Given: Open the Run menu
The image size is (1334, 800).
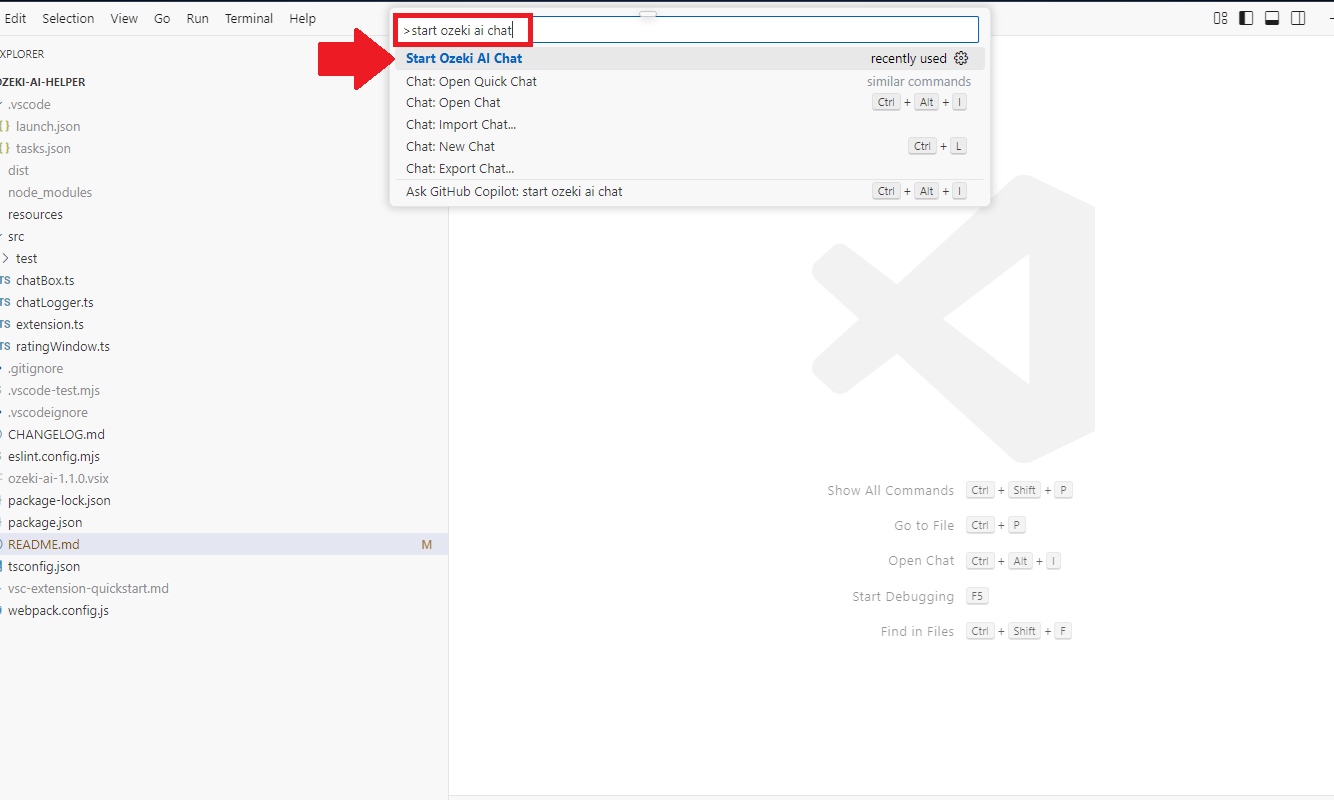Looking at the screenshot, I should click(x=198, y=18).
